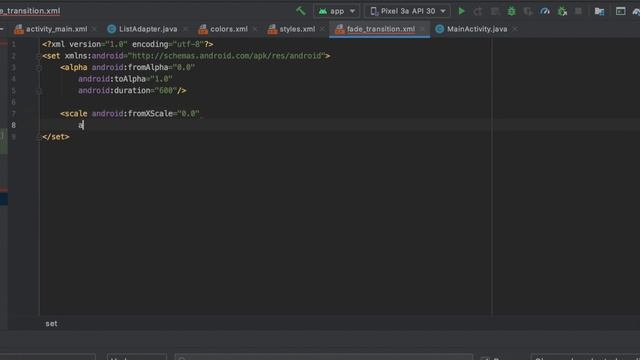
Task: Click the Apply Changes and Restart Activity icon
Action: point(478,11)
